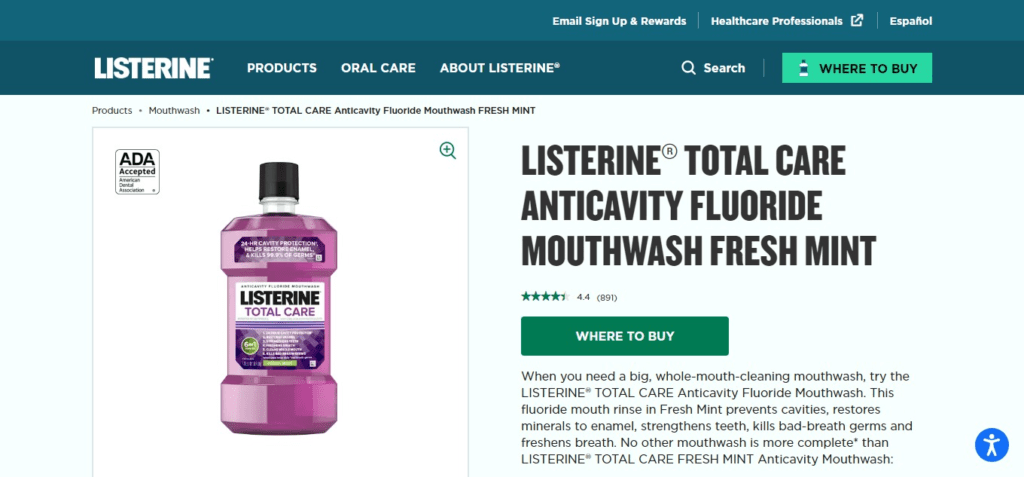Click the star rating icons
The image size is (1024, 477).
[544, 297]
